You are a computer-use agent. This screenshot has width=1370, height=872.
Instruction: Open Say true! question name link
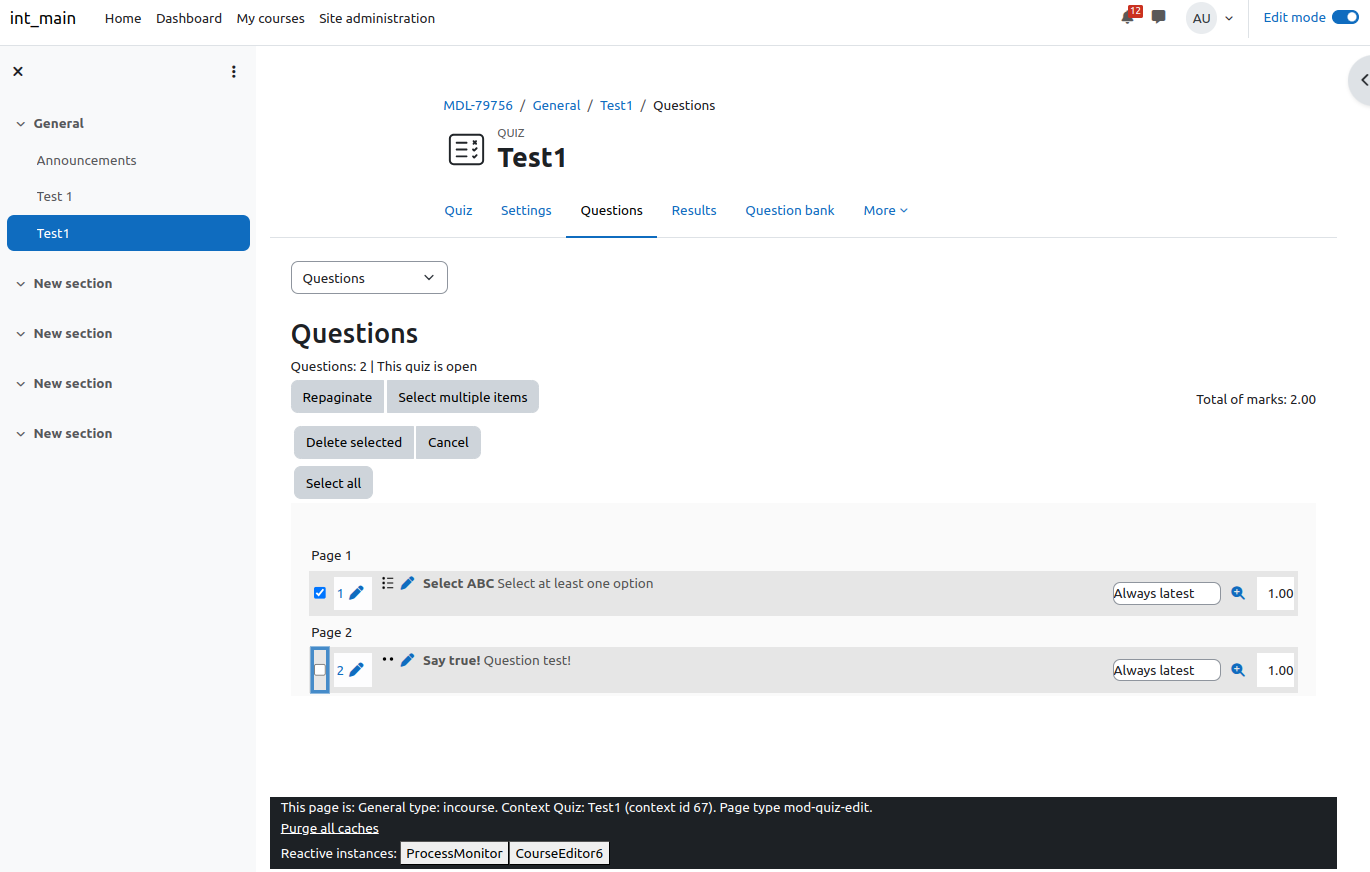coord(451,660)
